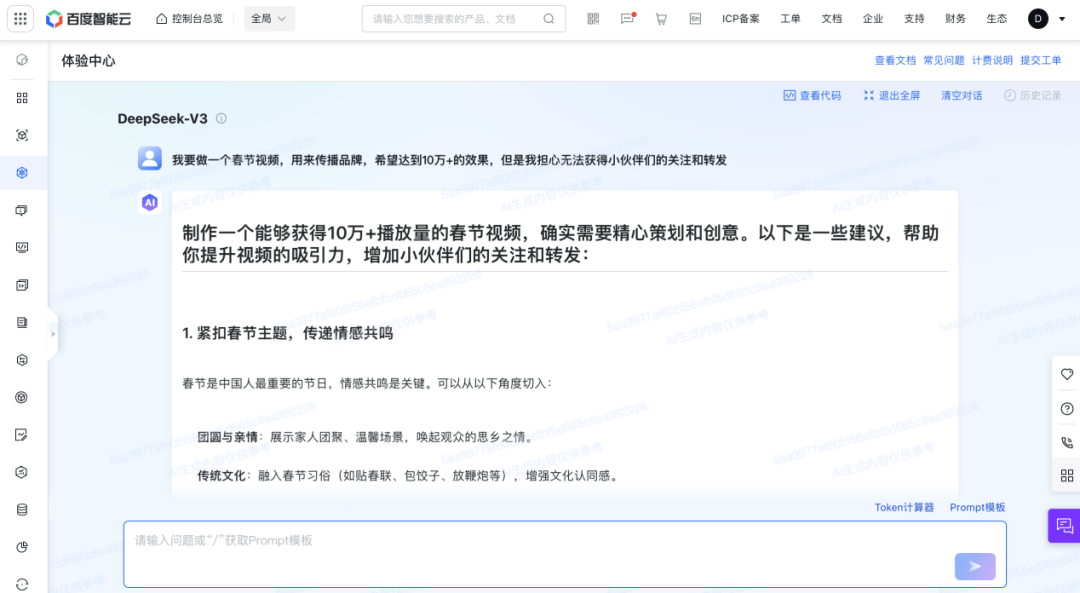The height and width of the screenshot is (593, 1080).
Task: Open 计费说明 link
Action: [x=992, y=61]
